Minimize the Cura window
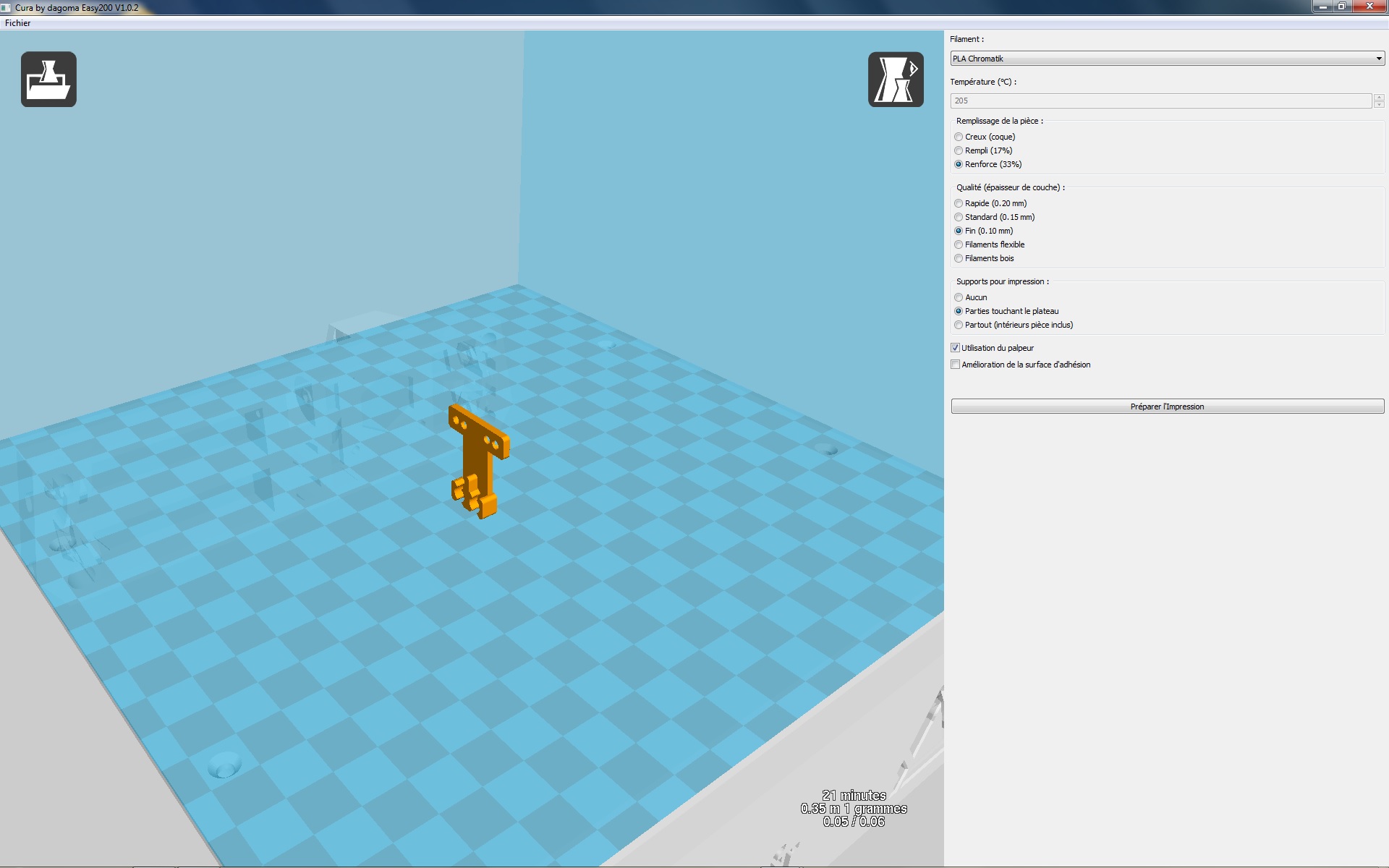Screen dimensions: 1389x868 tap(1323, 7)
